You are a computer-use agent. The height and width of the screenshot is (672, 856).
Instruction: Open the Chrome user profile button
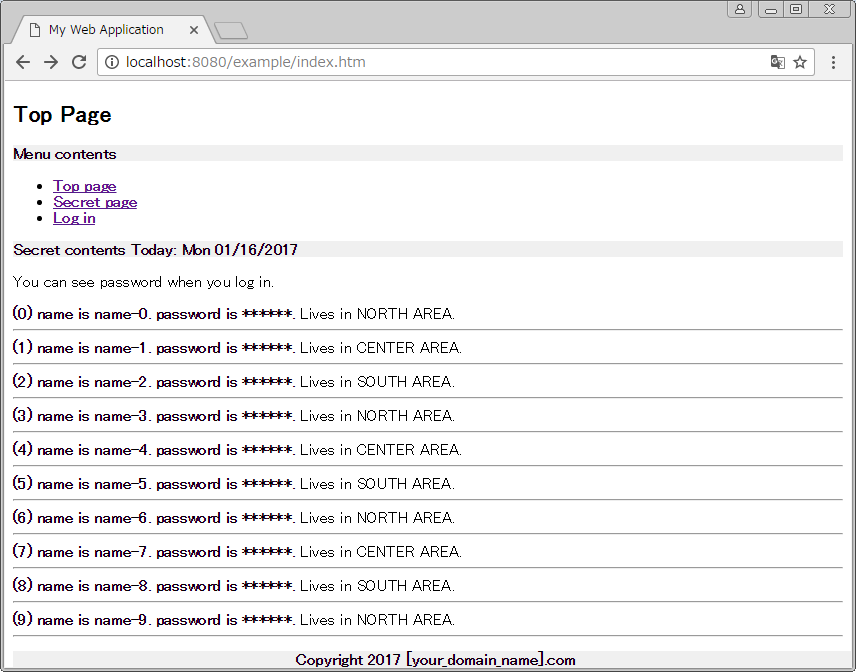pyautogui.click(x=740, y=9)
